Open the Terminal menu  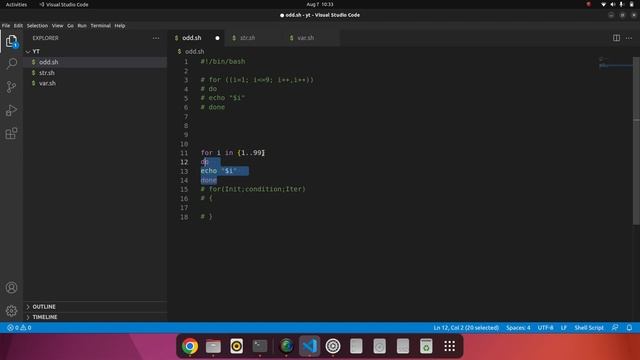tap(100, 26)
